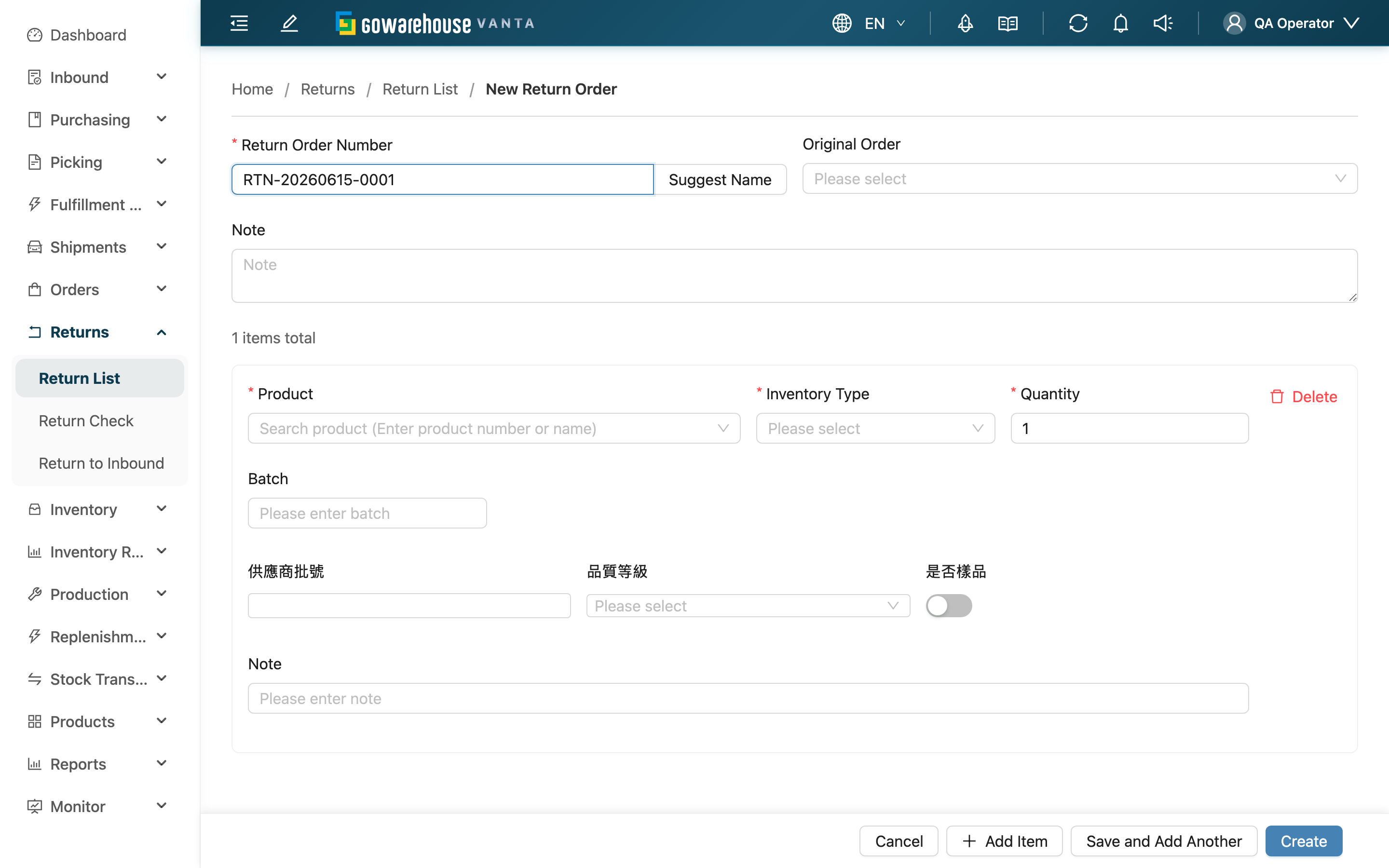Click the Shipments sidebar icon

[x=34, y=247]
